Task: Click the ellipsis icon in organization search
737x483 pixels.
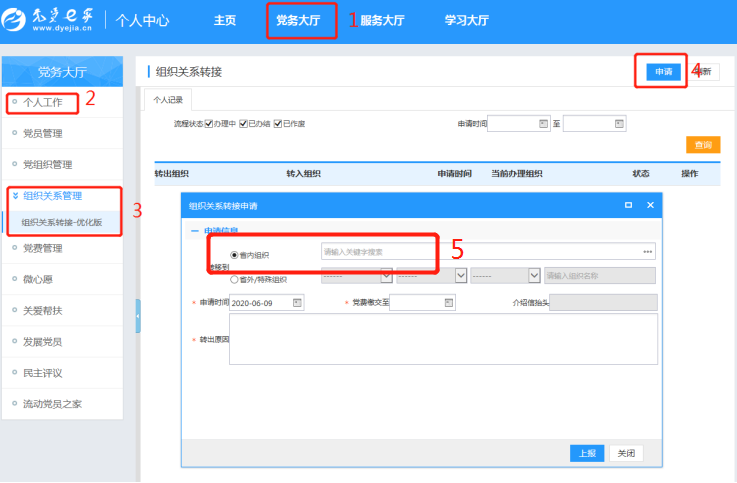Action: tap(648, 252)
